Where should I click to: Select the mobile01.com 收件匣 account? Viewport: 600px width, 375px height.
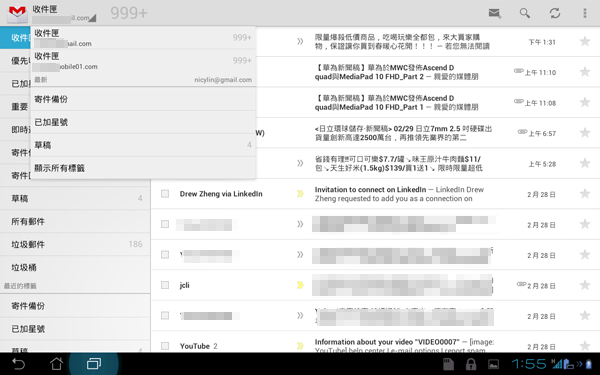coord(143,61)
